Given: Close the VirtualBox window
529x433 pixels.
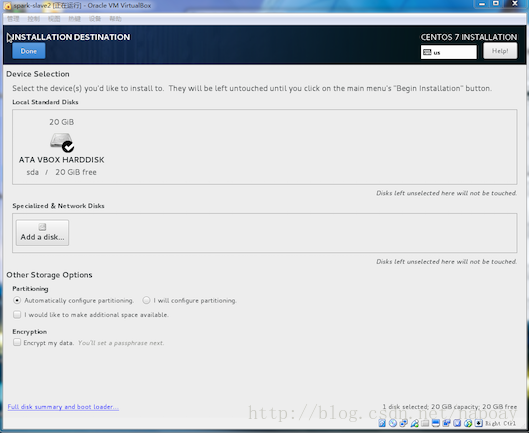Looking at the screenshot, I should pos(515,4).
